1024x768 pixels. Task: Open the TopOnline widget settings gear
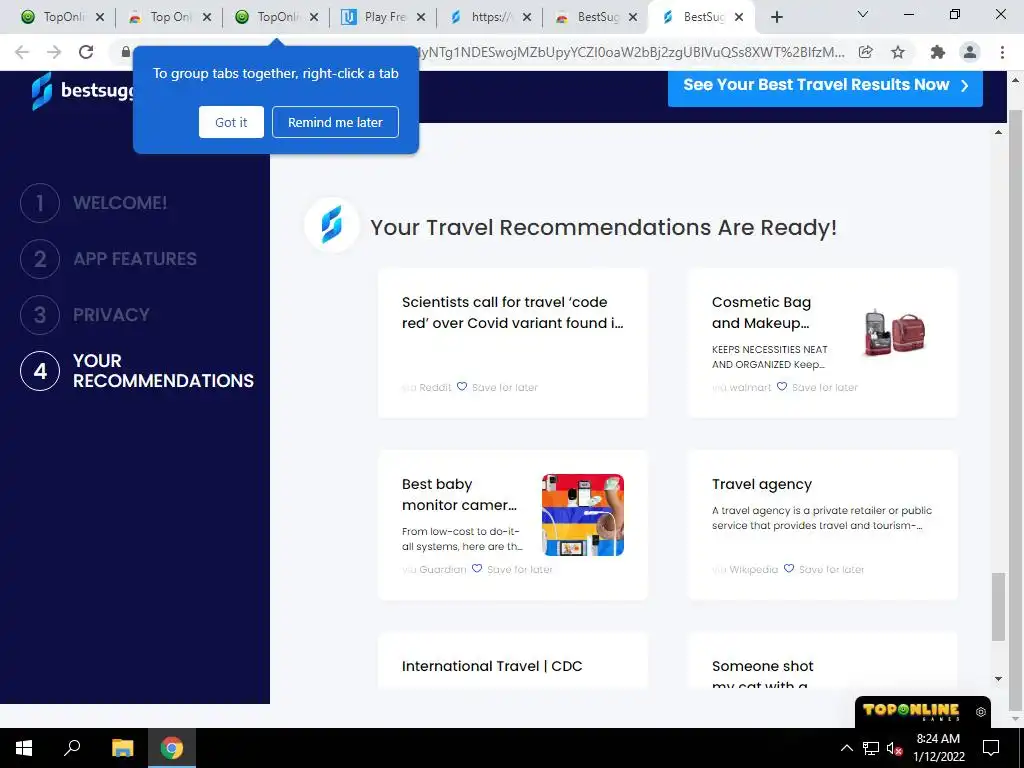click(980, 712)
